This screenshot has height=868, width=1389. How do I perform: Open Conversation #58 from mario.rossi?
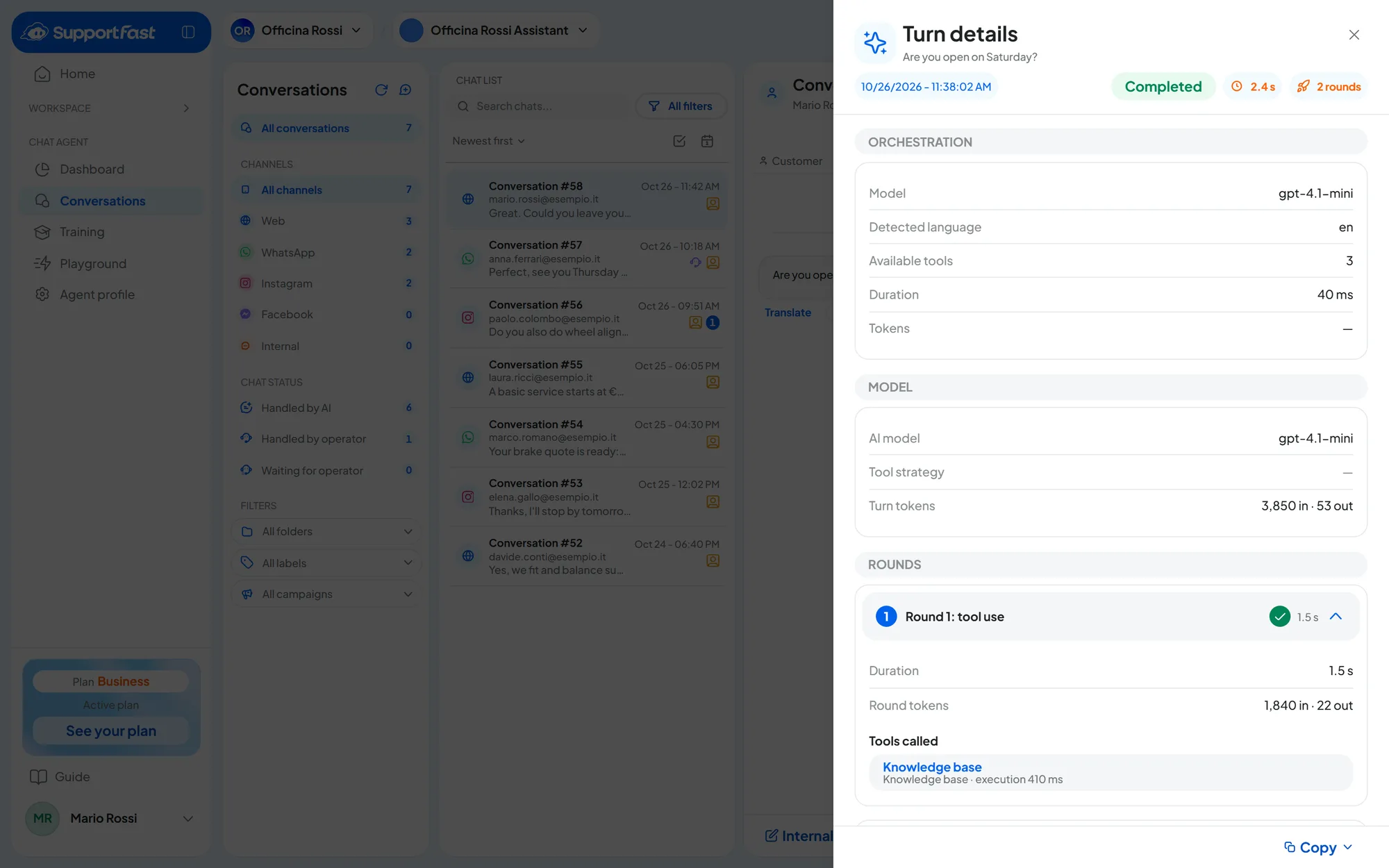pyautogui.click(x=587, y=200)
